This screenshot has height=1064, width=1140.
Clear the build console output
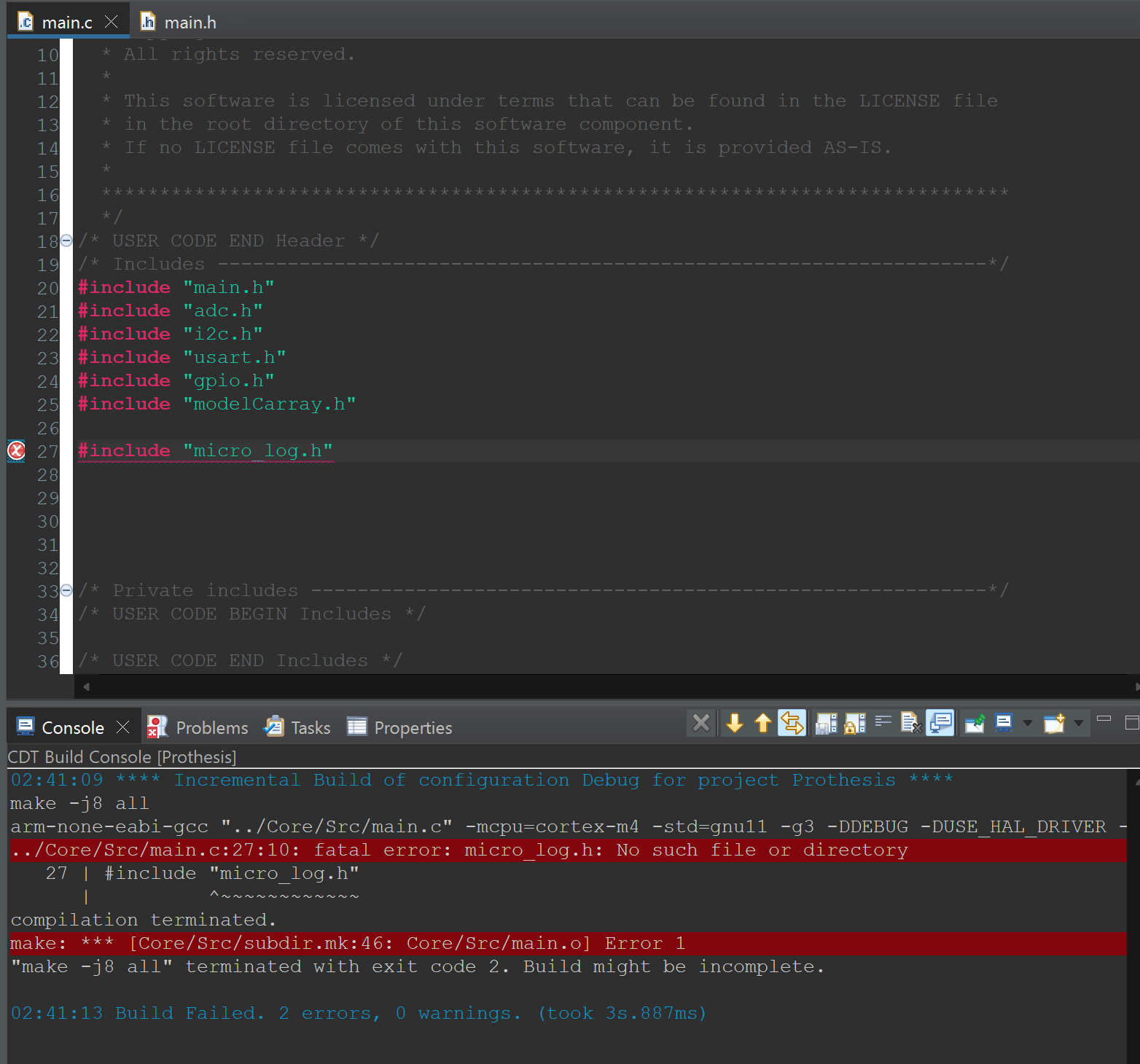[x=910, y=723]
